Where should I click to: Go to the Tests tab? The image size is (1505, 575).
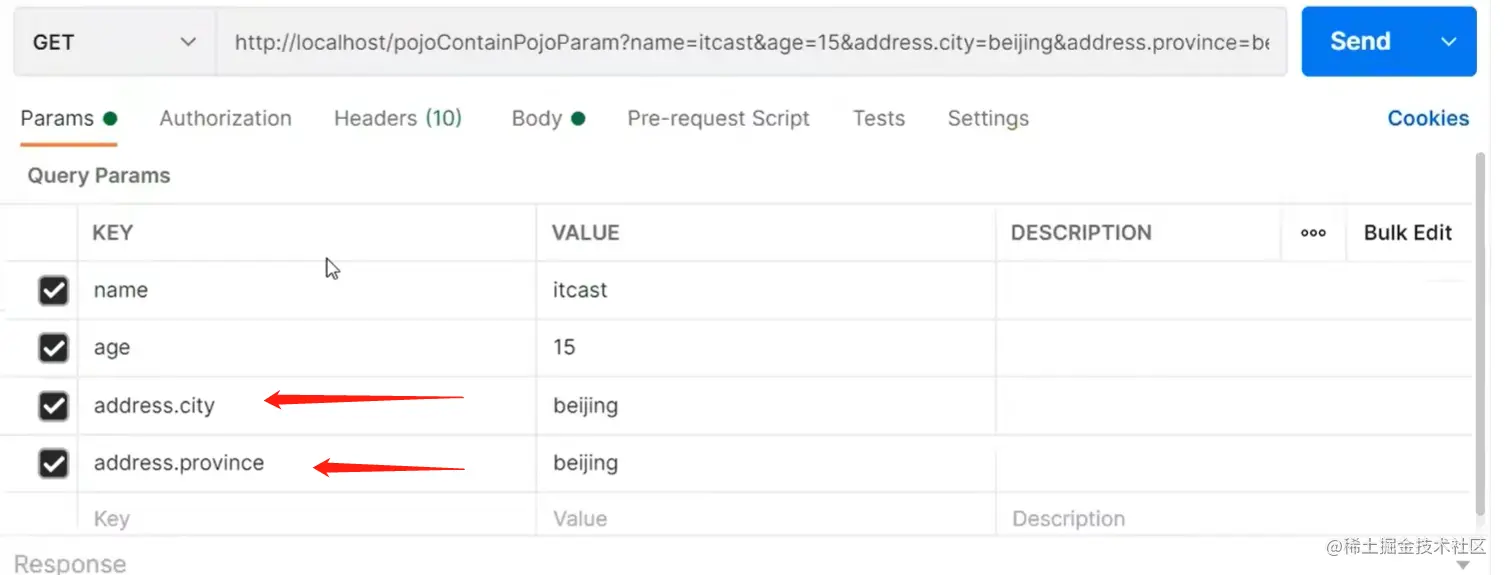point(878,118)
